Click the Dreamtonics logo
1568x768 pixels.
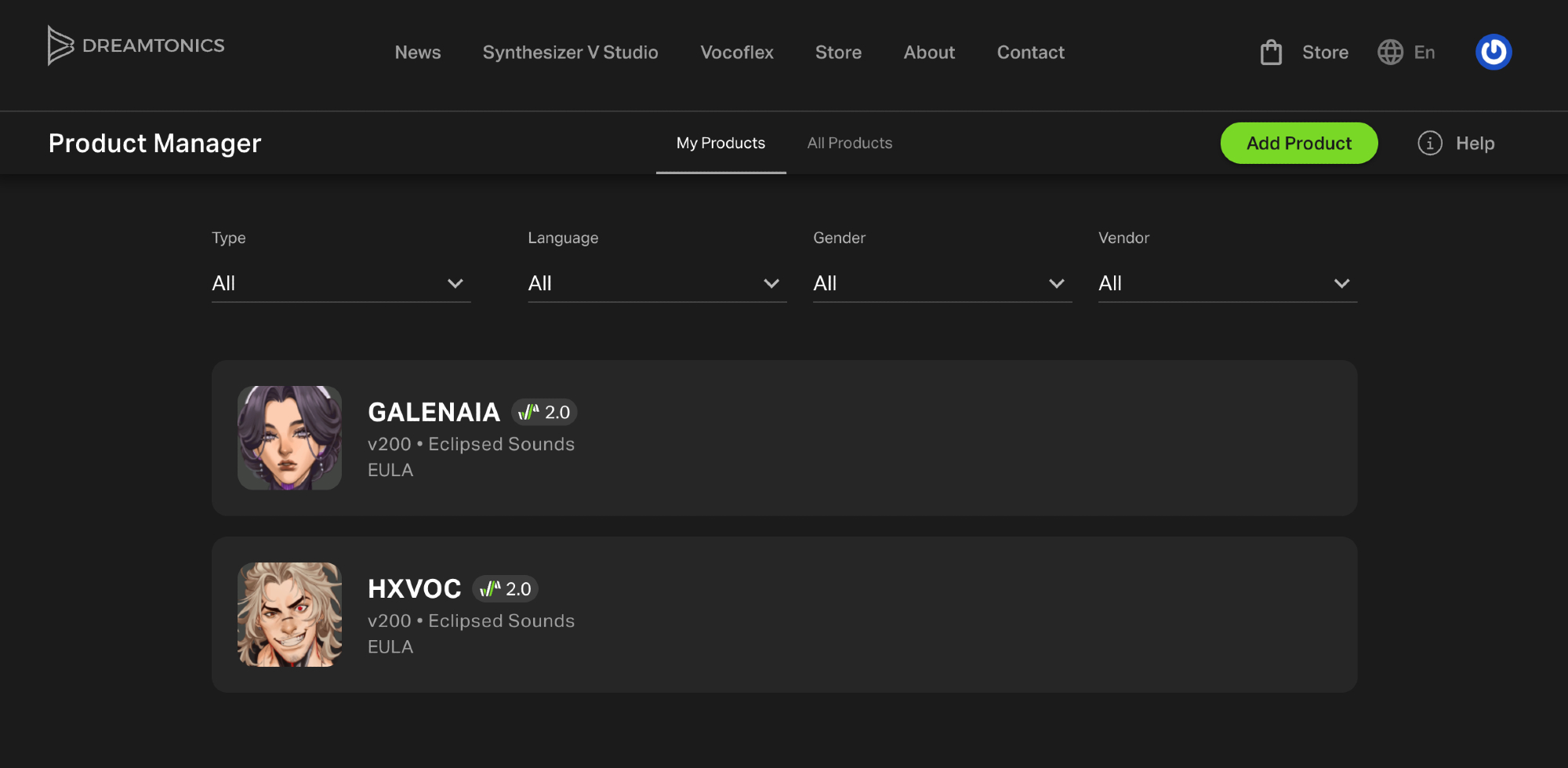[136, 45]
